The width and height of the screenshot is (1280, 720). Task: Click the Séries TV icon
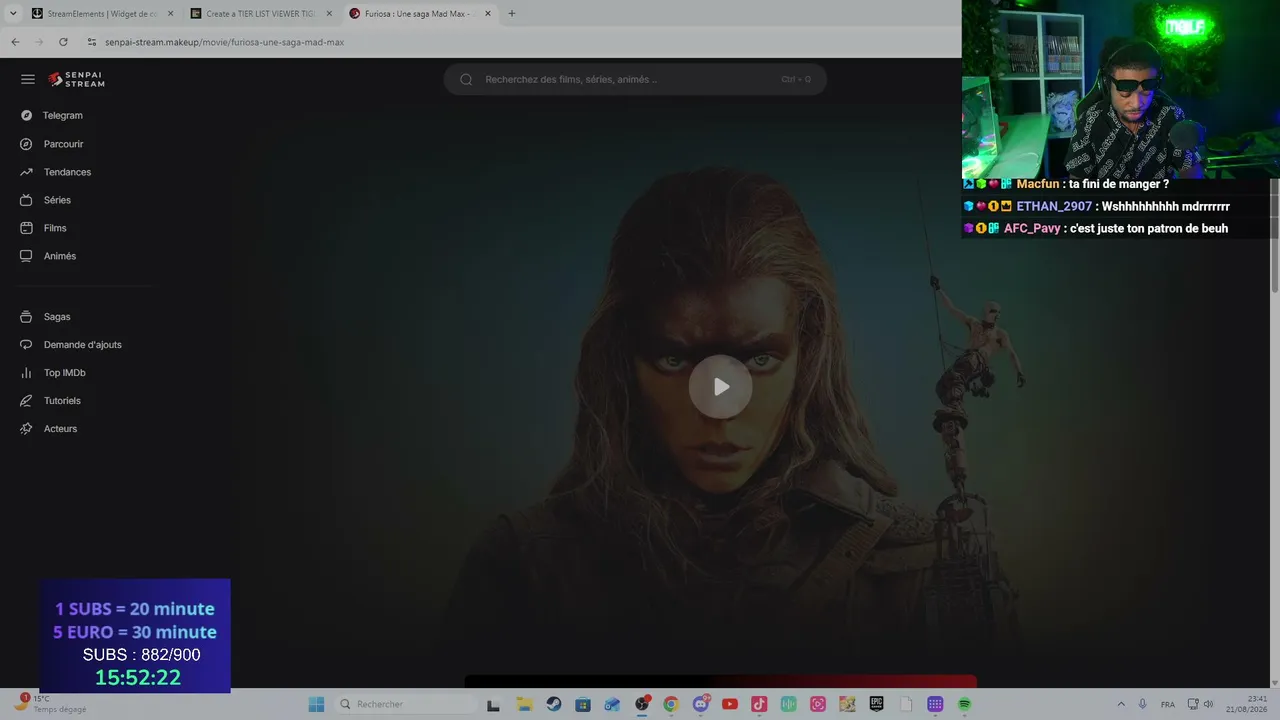coord(26,200)
